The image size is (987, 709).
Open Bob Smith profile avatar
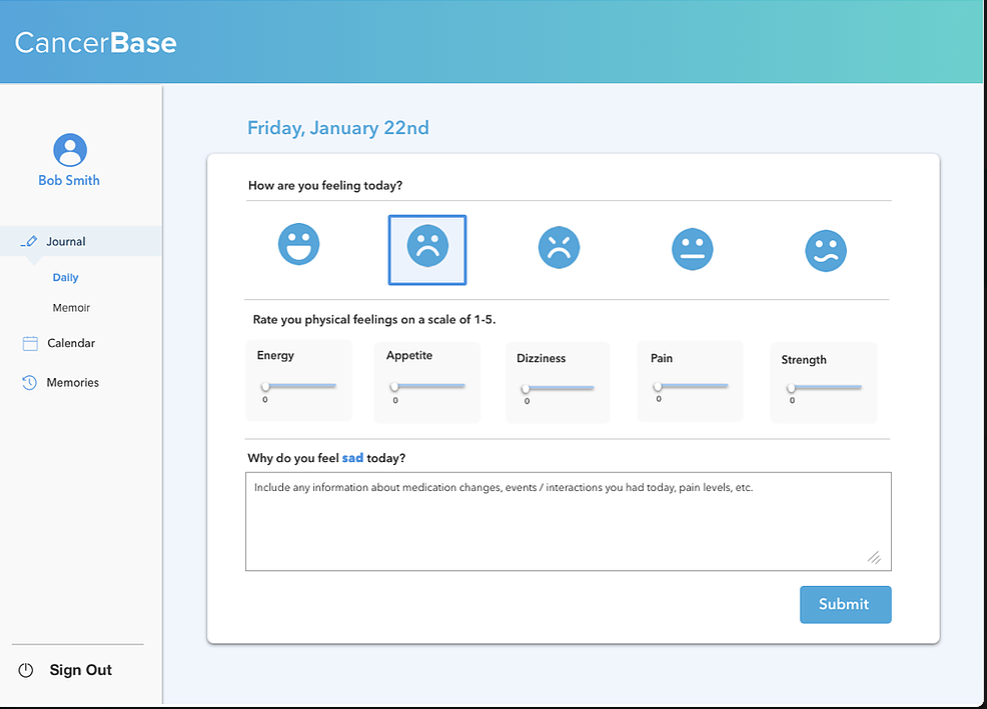click(70, 150)
